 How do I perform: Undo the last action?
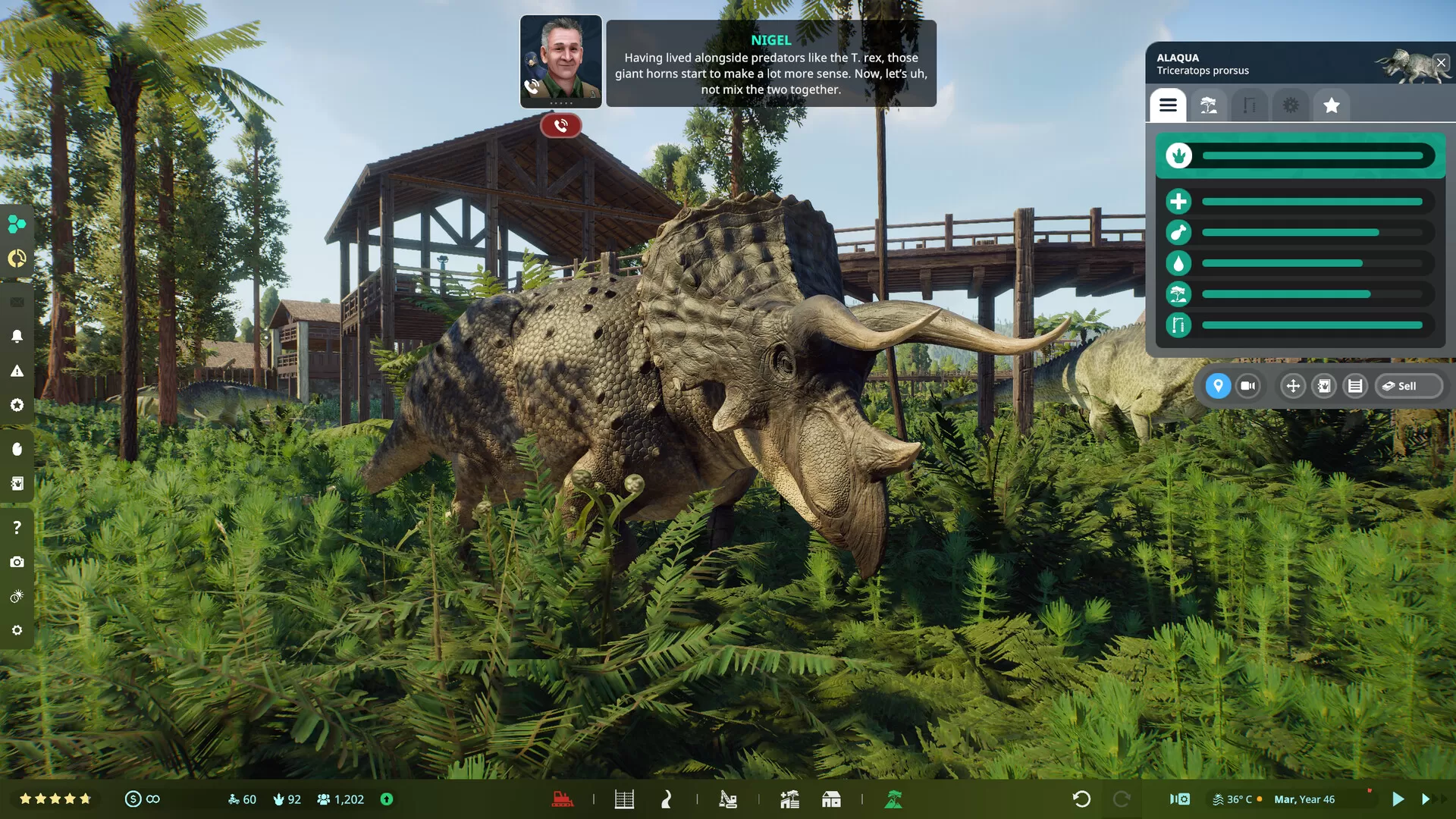[1080, 799]
